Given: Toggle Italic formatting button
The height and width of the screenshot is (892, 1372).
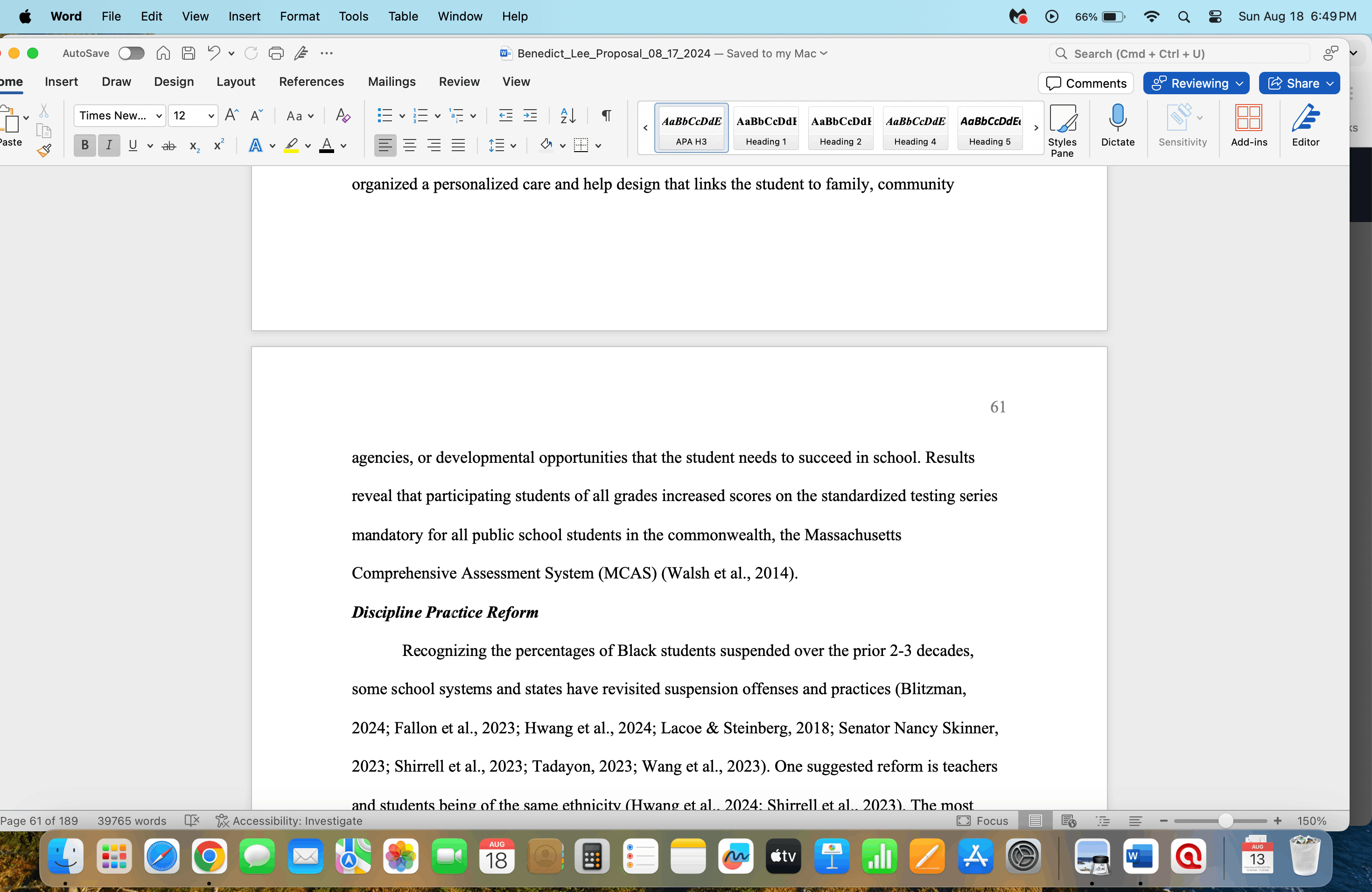Looking at the screenshot, I should click(x=109, y=146).
